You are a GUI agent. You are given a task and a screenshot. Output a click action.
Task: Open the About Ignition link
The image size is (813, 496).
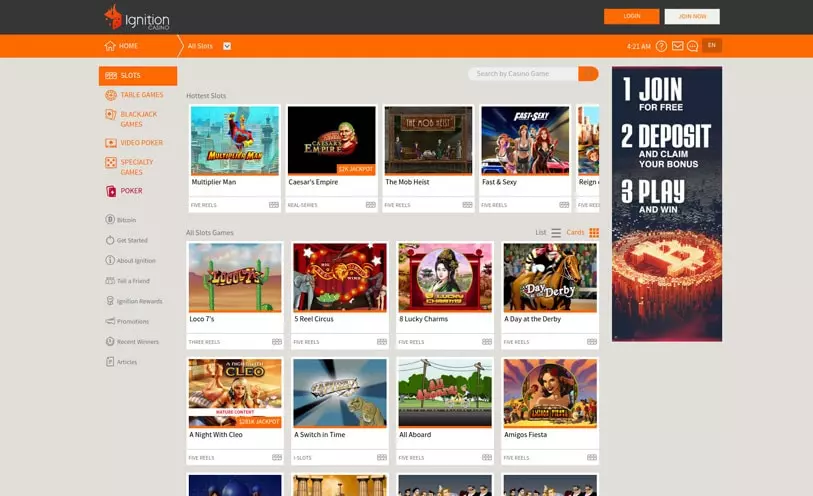pos(136,261)
